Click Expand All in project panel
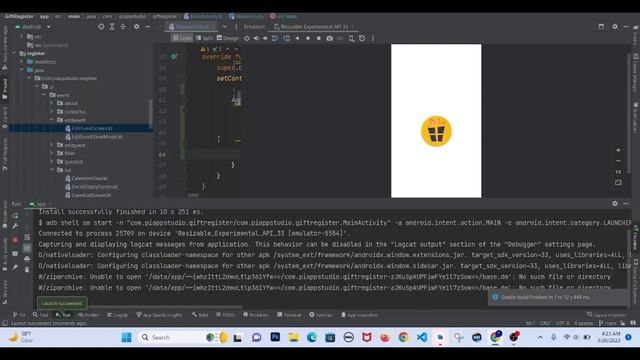Image resolution: width=640 pixels, height=360 pixels. (112, 27)
